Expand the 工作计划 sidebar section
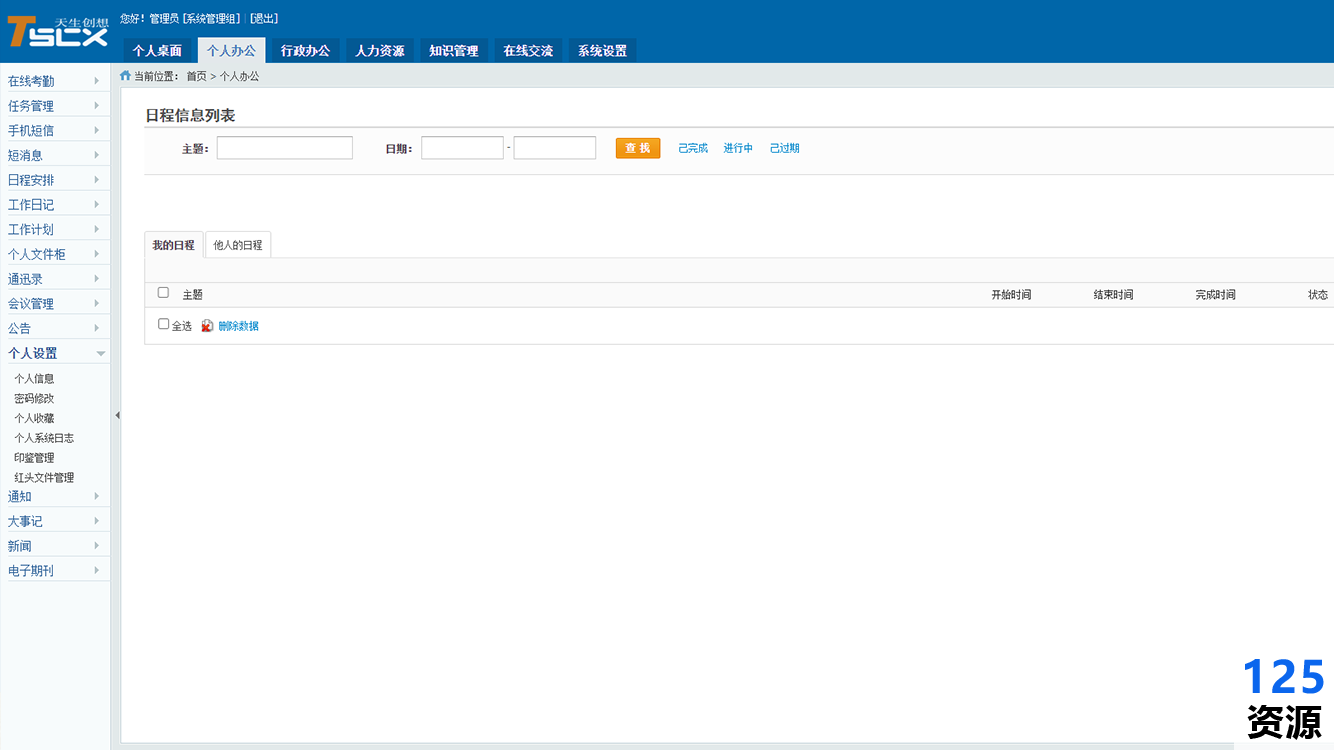The image size is (1334, 750). click(x=55, y=229)
